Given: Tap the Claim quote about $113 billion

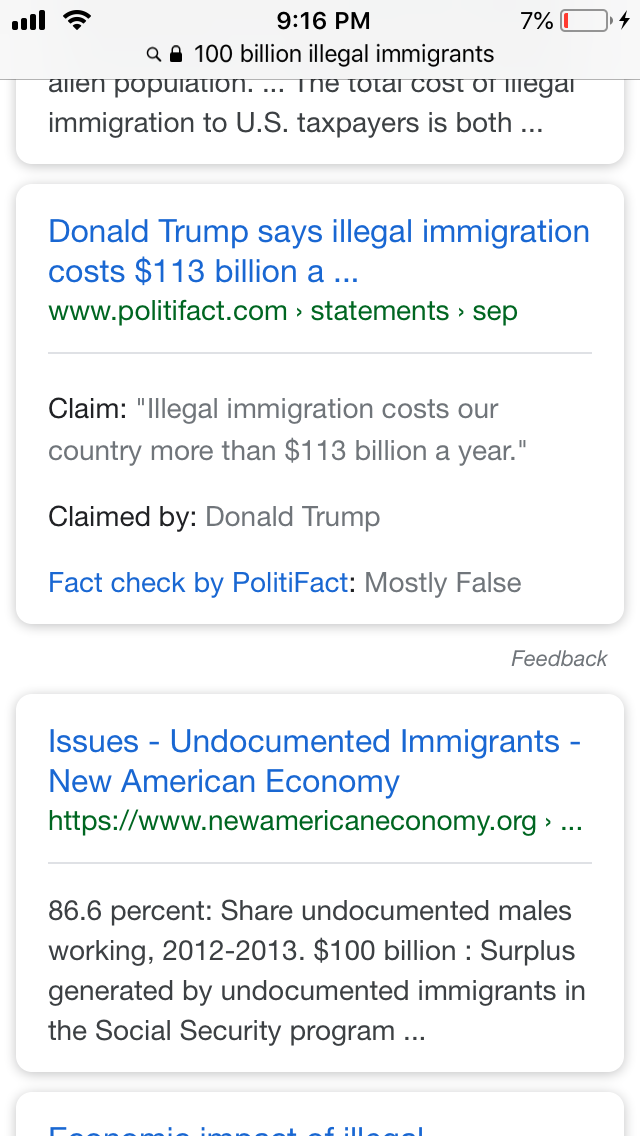Looking at the screenshot, I should 287,430.
